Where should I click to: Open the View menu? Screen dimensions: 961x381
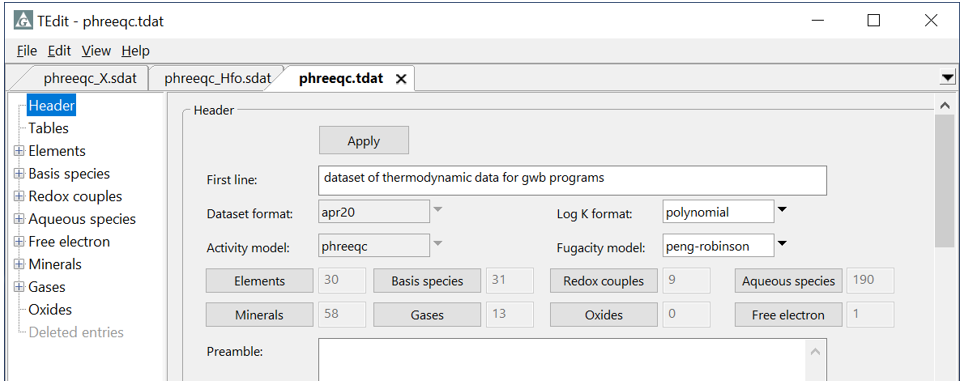point(96,51)
